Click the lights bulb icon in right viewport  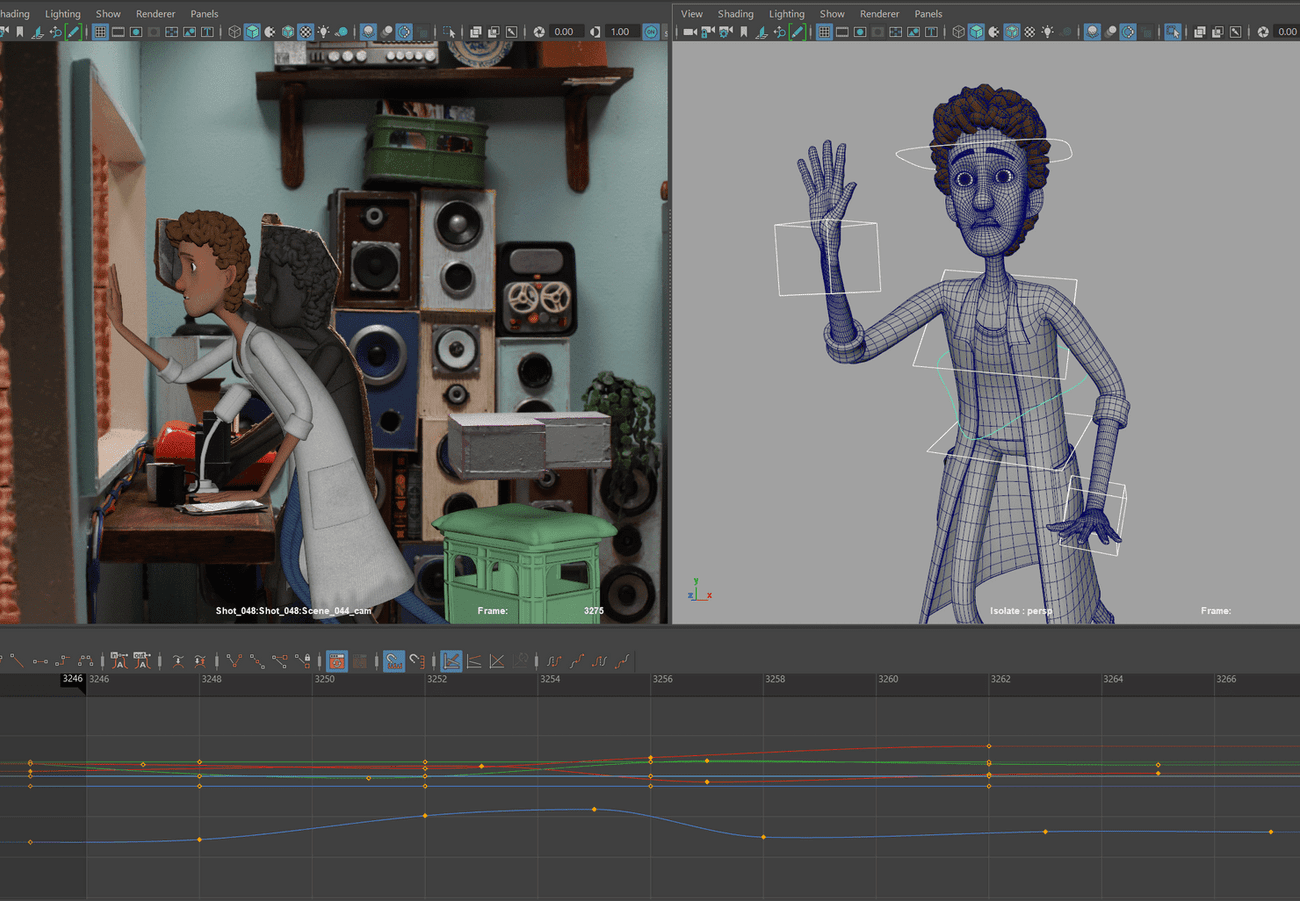[1047, 32]
